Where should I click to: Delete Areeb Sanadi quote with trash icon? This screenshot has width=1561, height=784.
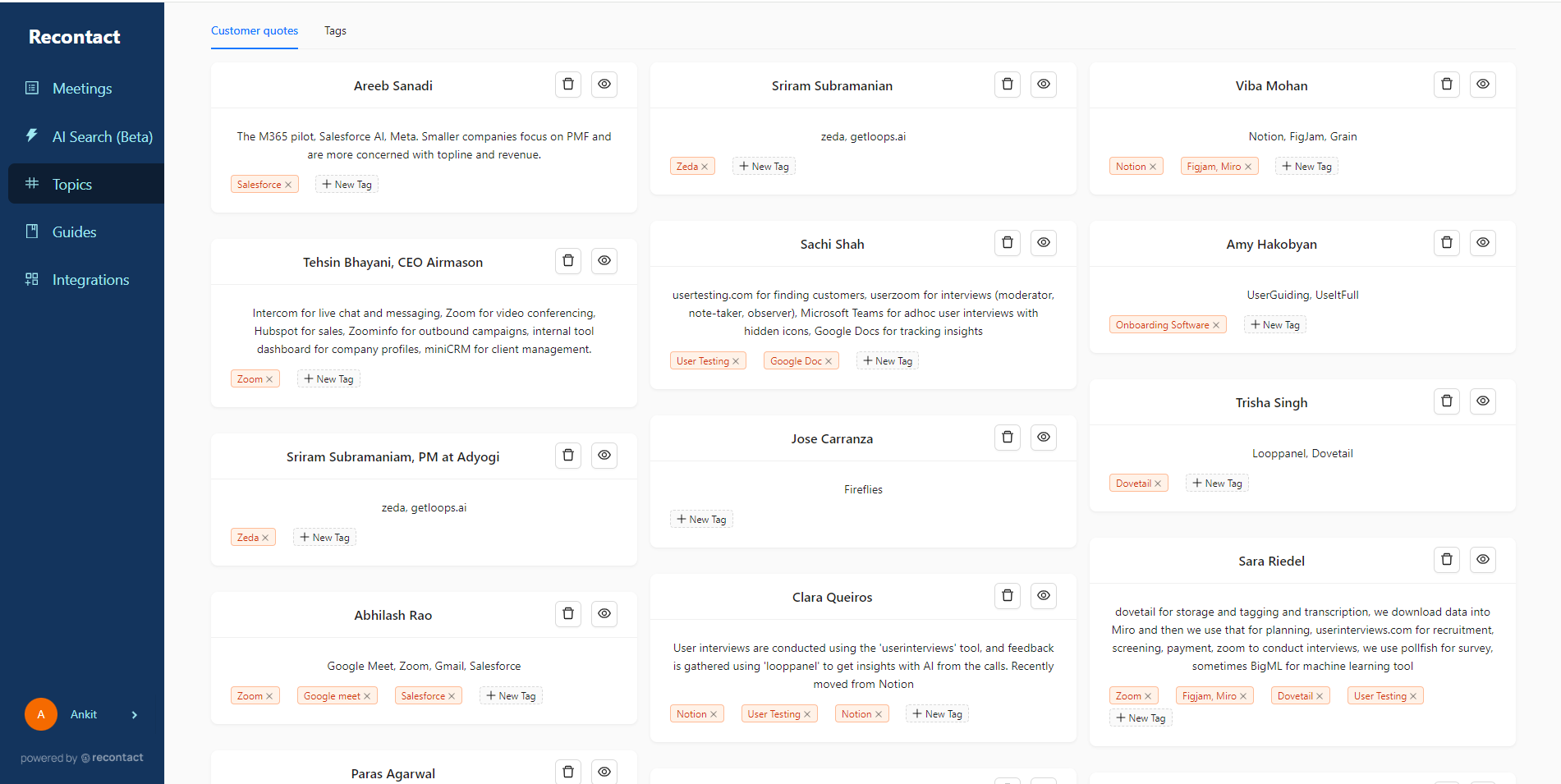(x=568, y=85)
